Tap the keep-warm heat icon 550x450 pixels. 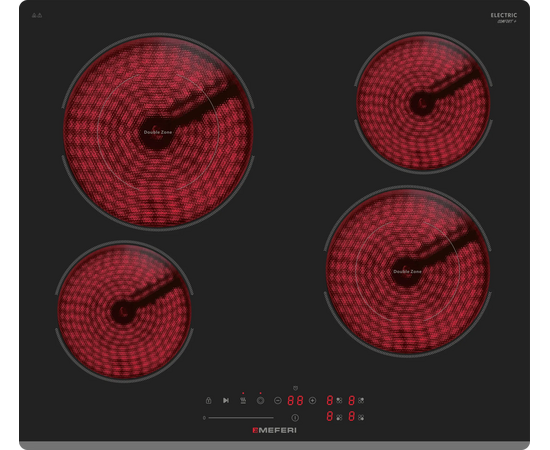coord(243,400)
